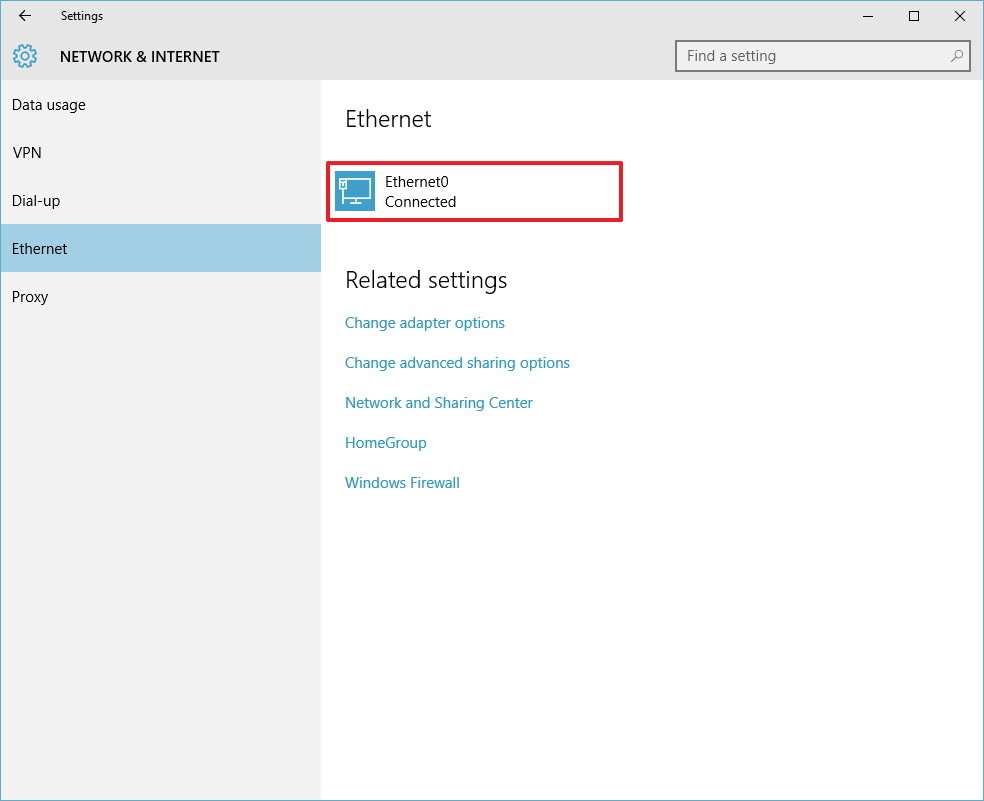Open VPN settings from sidebar
Viewport: 984px width, 801px height.
point(27,152)
